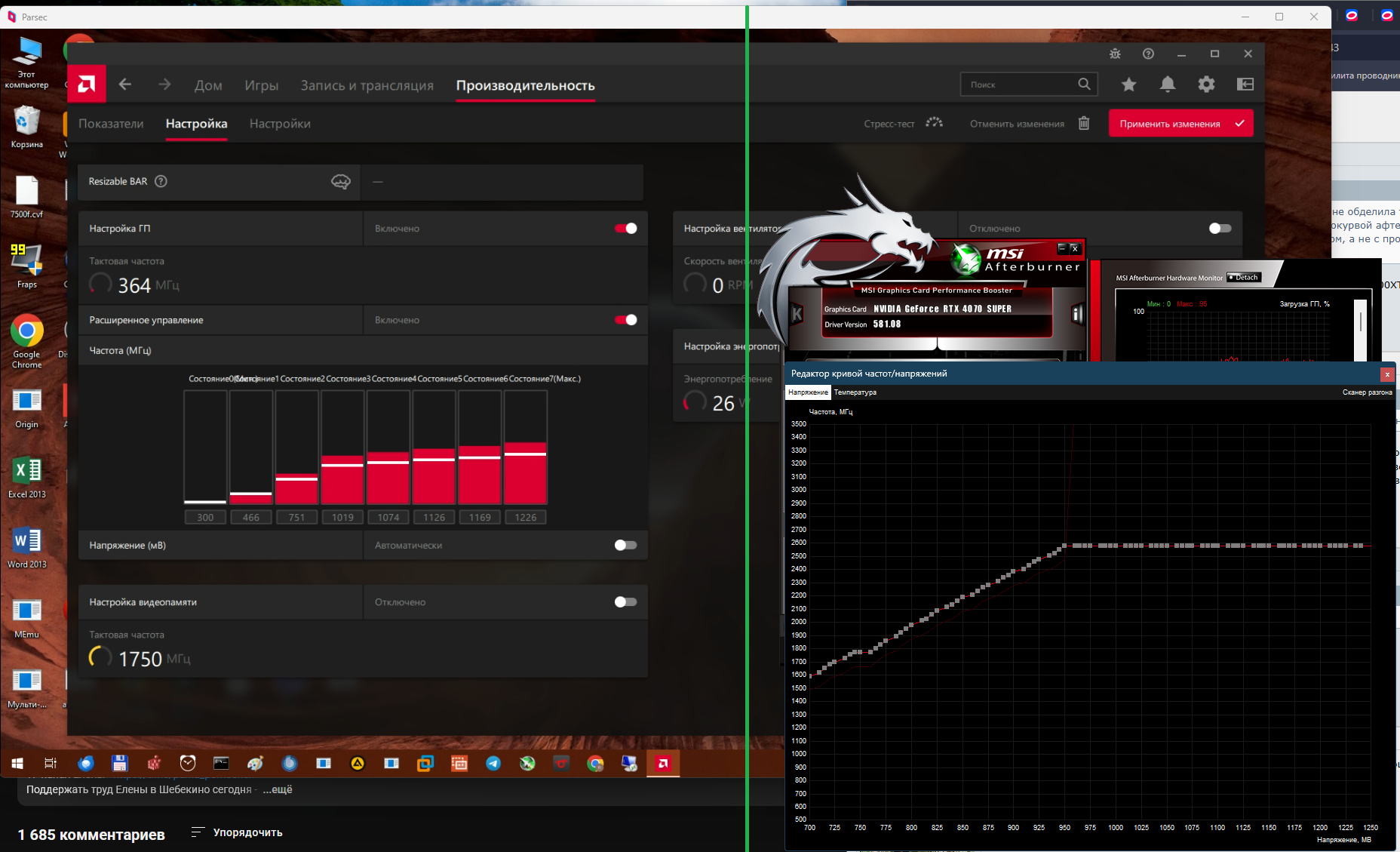
Task: Click Применить изменения button
Action: (x=1181, y=123)
